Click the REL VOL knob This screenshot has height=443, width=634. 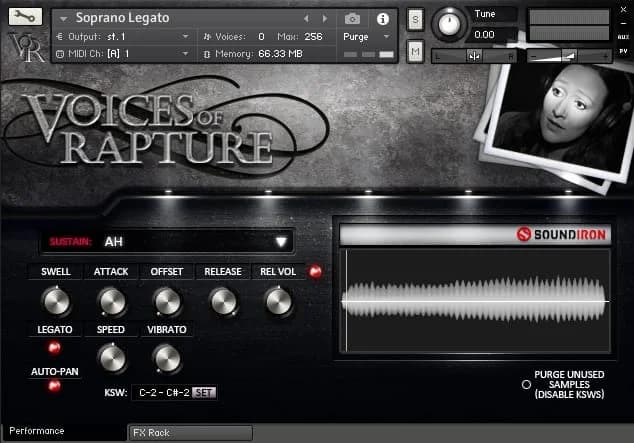(278, 302)
